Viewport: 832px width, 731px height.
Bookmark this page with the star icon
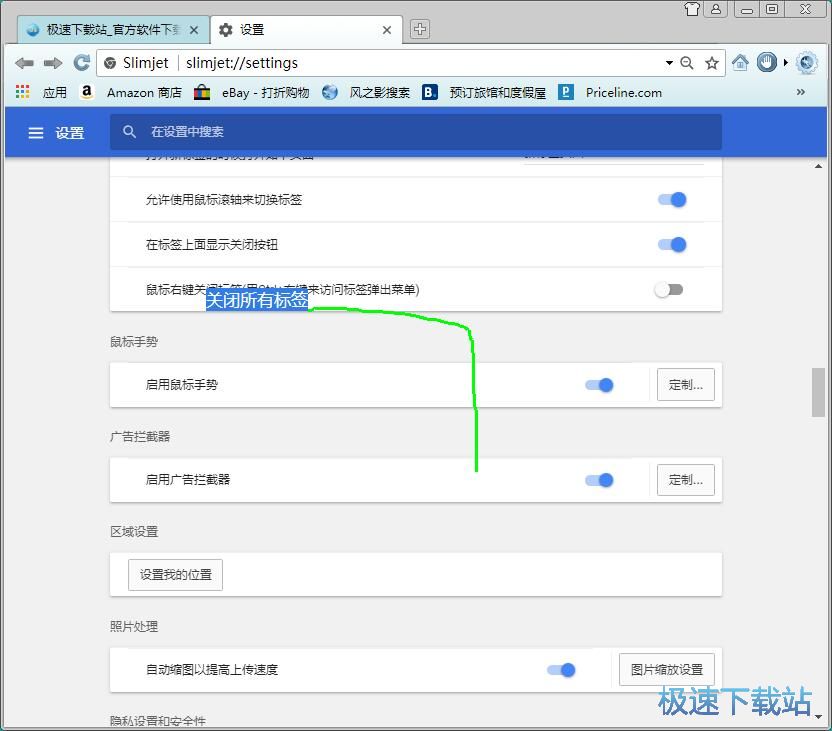coord(712,63)
